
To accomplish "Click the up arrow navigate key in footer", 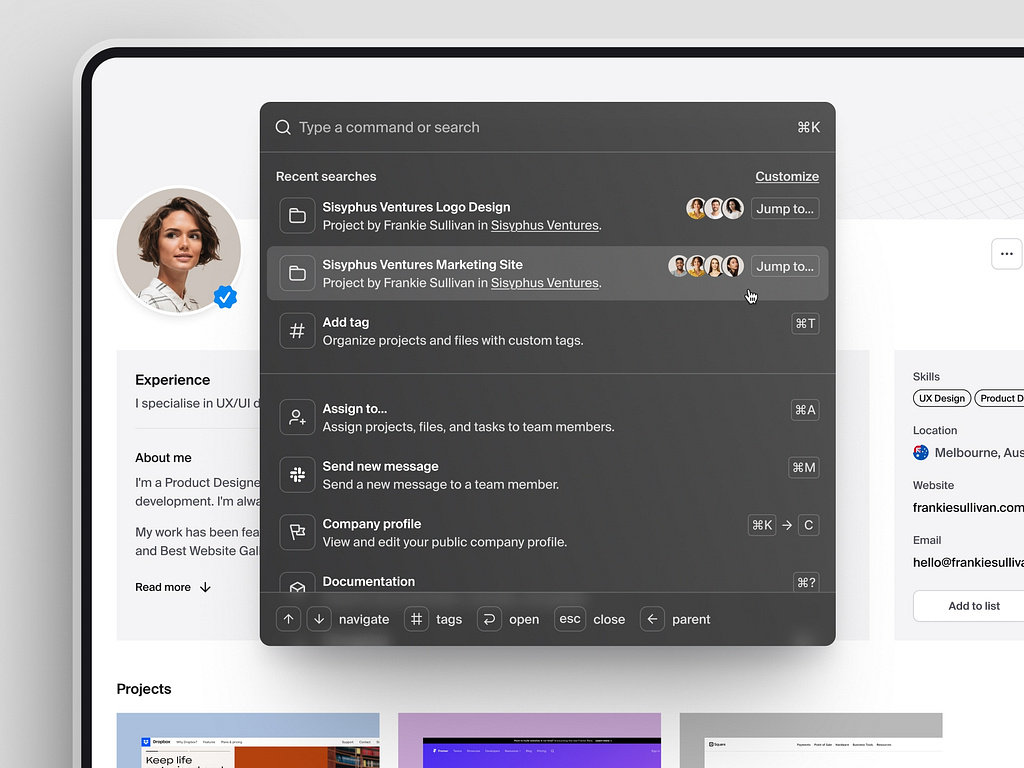I will coord(288,619).
